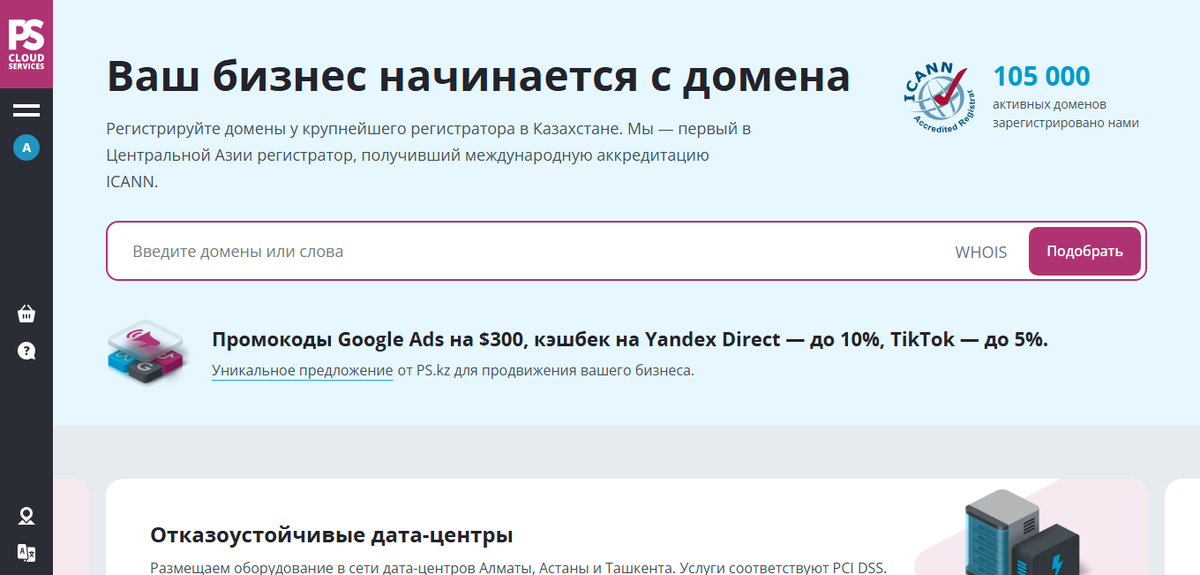Open the help question mark icon
Screen dimensions: 1200x575
point(26,351)
